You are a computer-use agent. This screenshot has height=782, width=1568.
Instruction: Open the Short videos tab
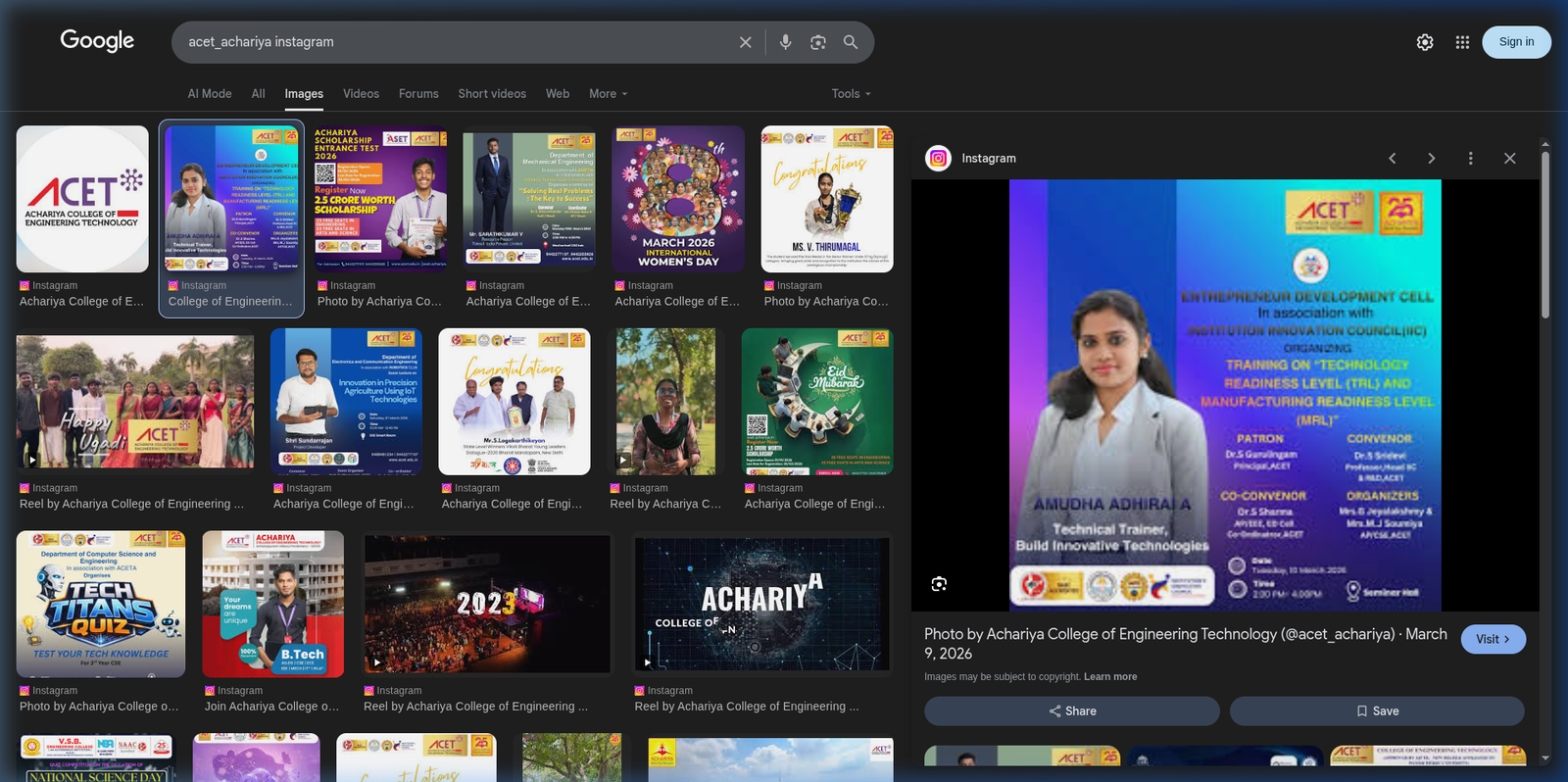(492, 94)
